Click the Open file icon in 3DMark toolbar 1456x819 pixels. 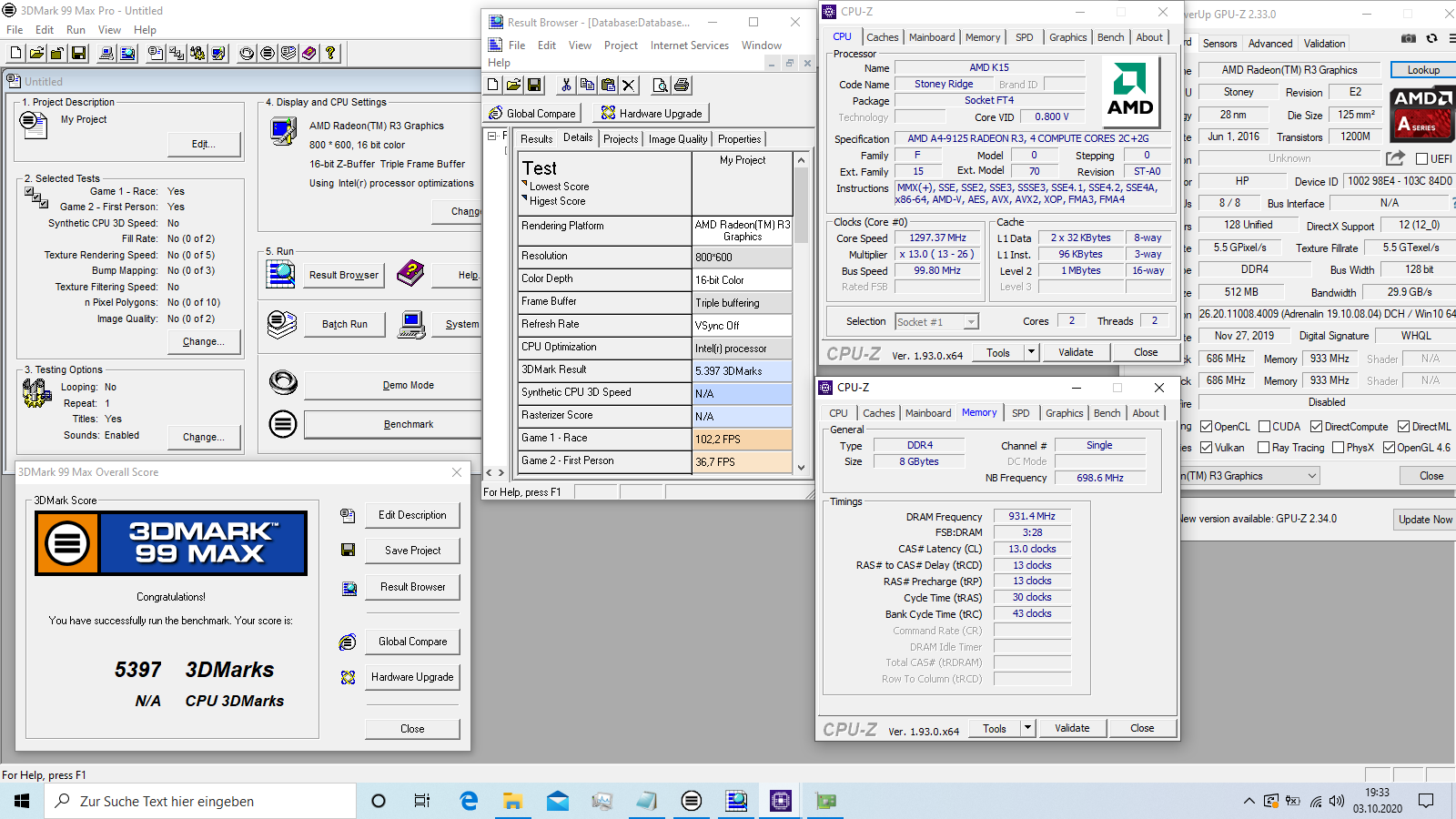(x=36, y=54)
